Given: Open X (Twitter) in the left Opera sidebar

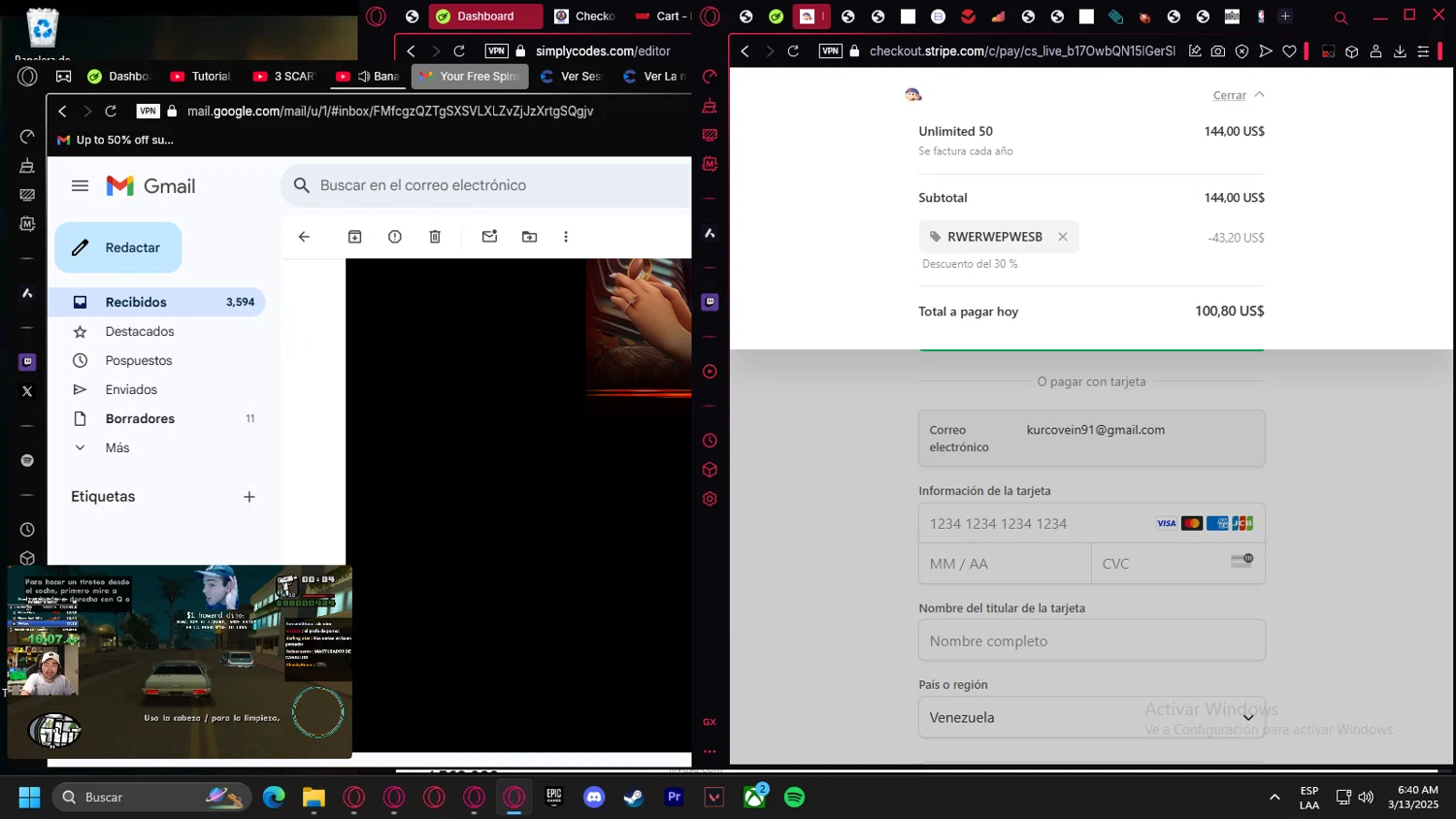Looking at the screenshot, I should (x=27, y=391).
